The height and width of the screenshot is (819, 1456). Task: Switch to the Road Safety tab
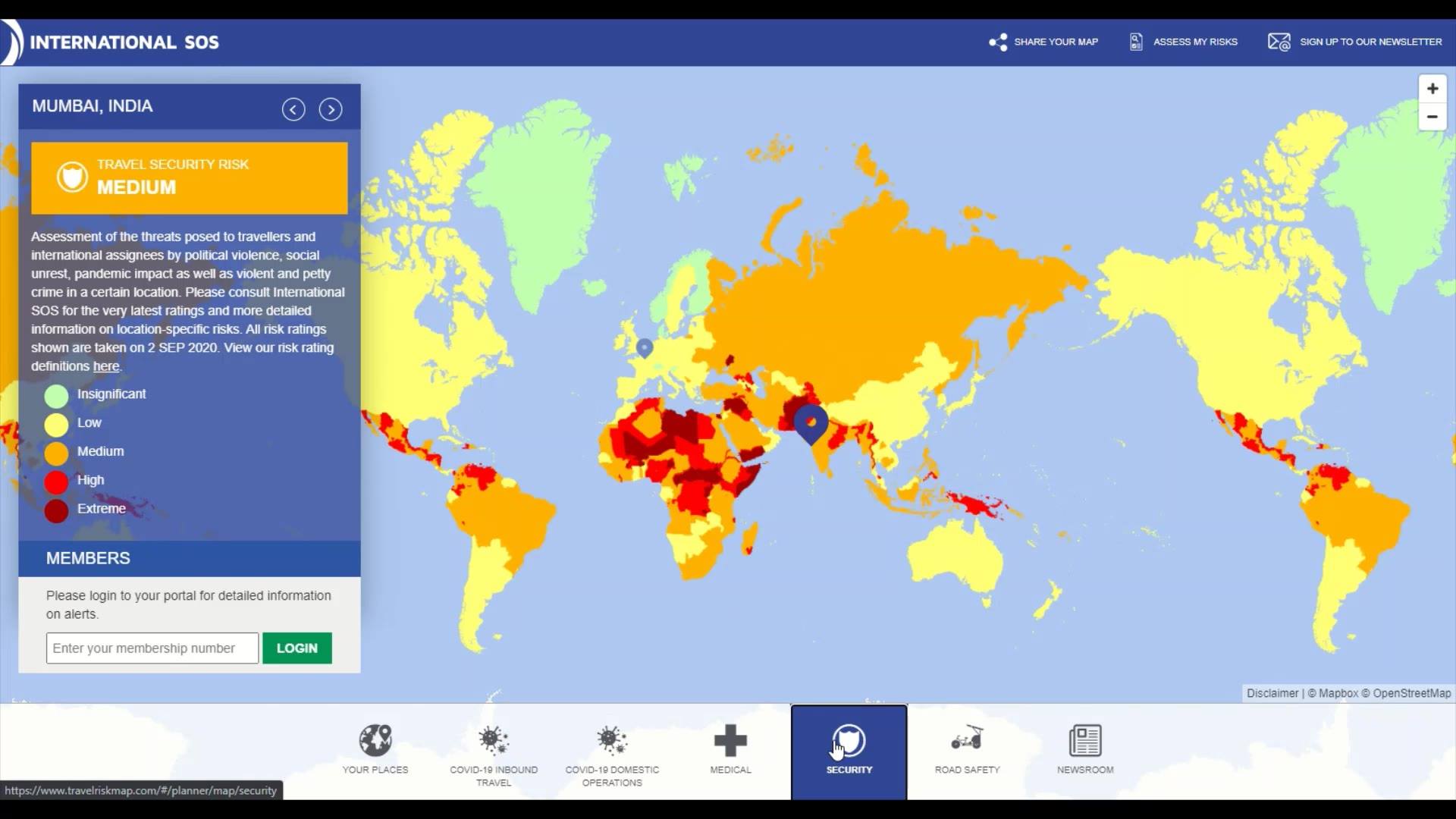pos(968,750)
